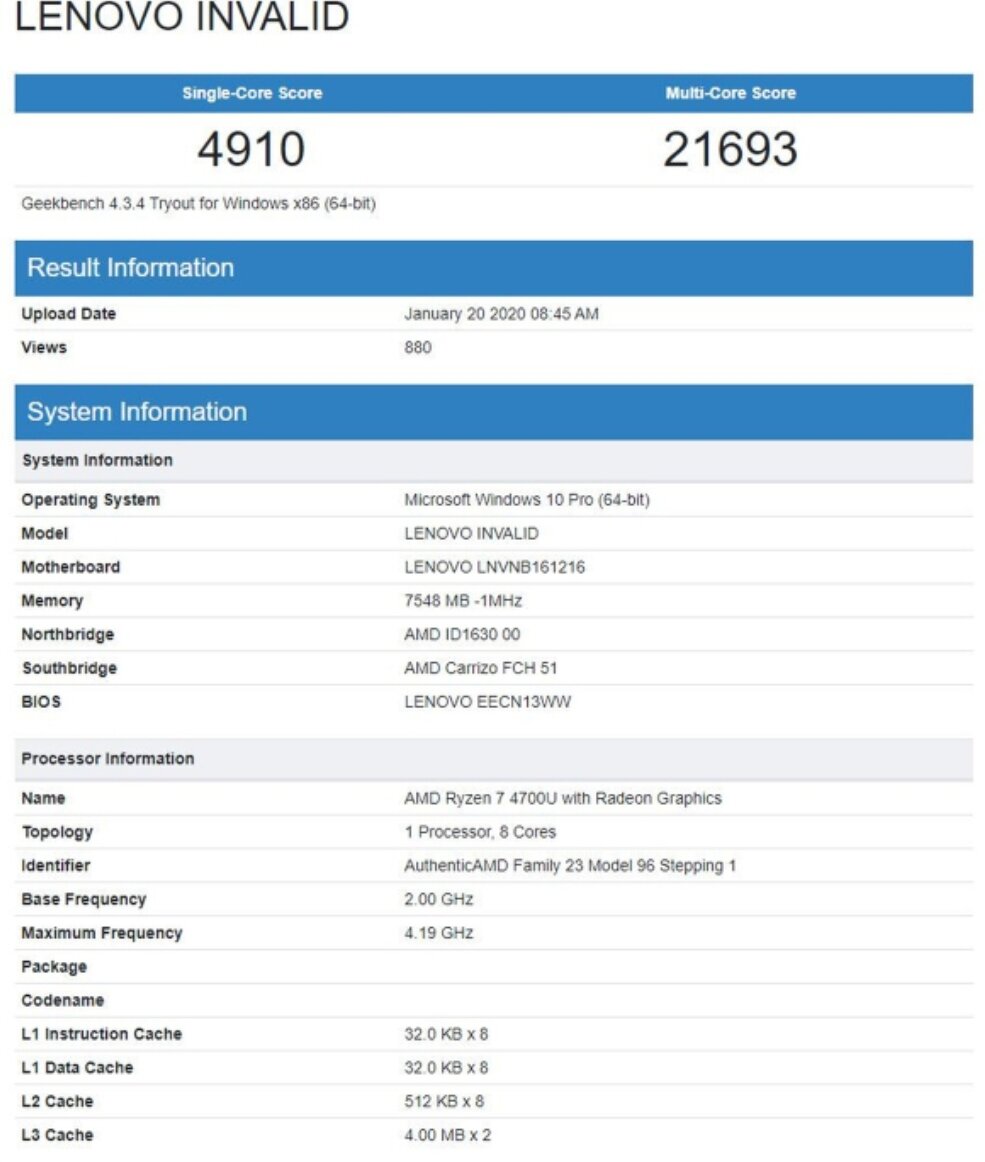Click the Result Information section header
This screenshot has width=985, height=1162.
(494, 268)
